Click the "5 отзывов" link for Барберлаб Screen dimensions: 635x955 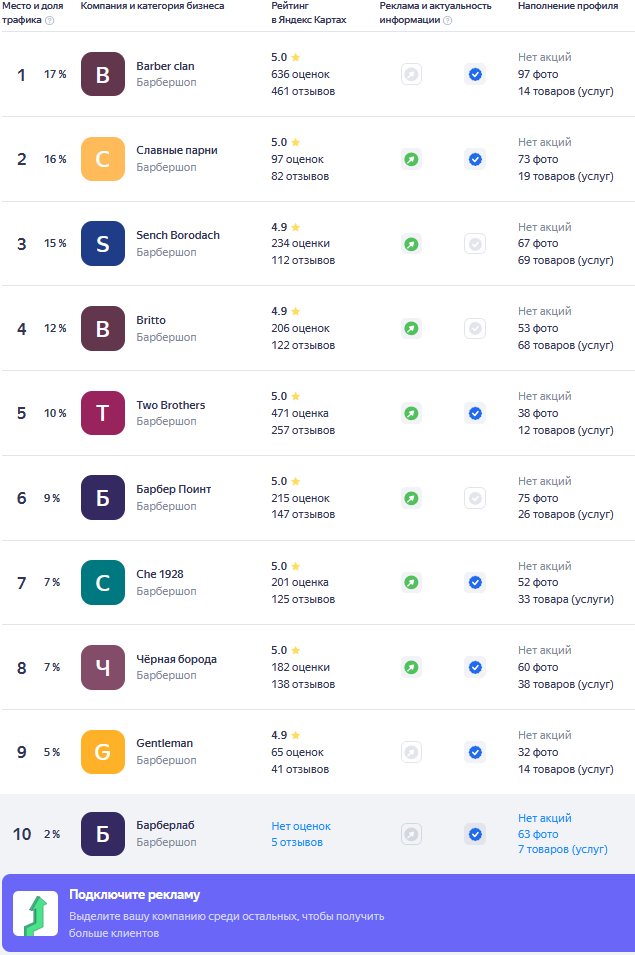(297, 842)
